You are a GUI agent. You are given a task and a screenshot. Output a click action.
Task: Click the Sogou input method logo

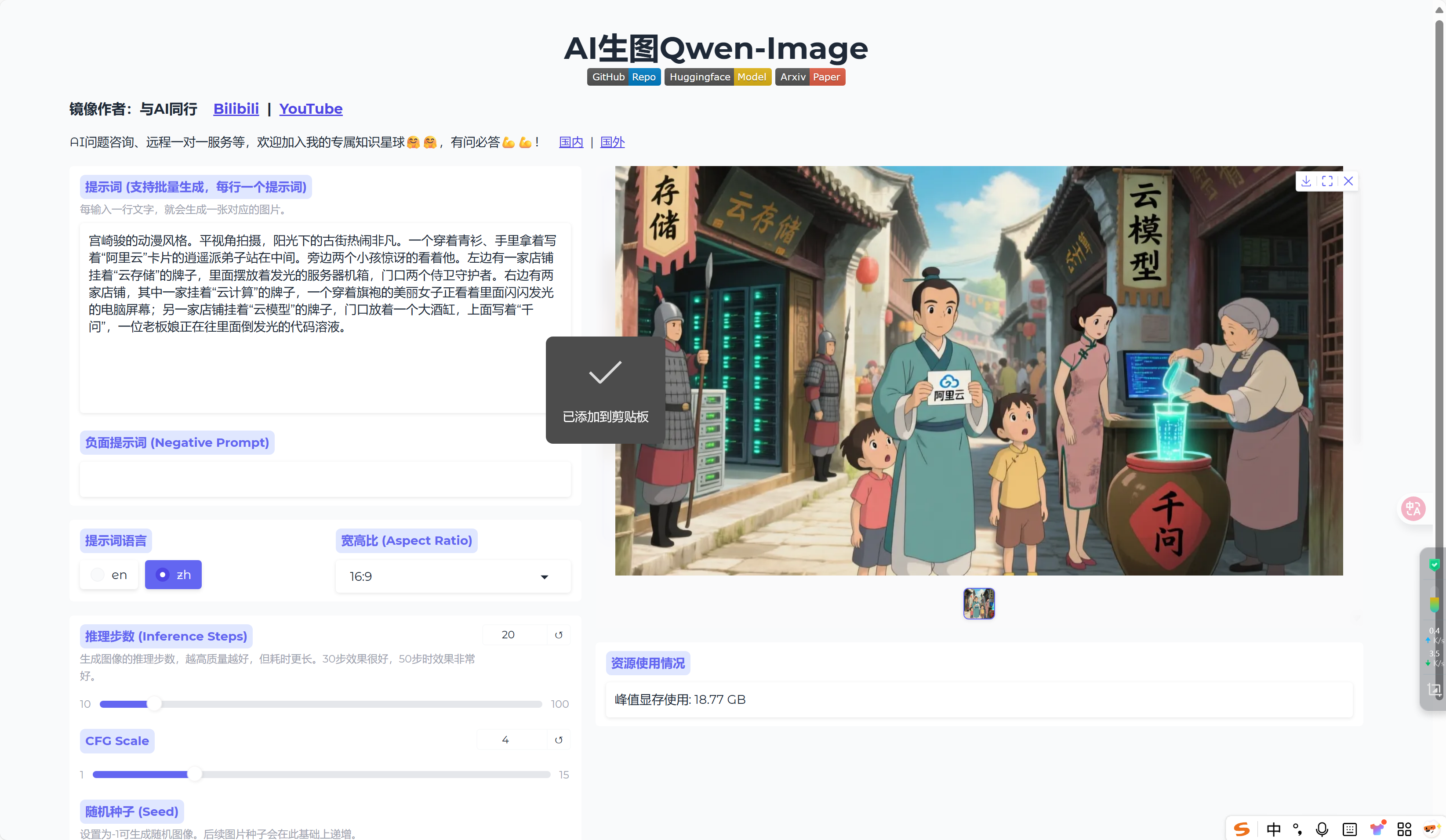tap(1242, 829)
